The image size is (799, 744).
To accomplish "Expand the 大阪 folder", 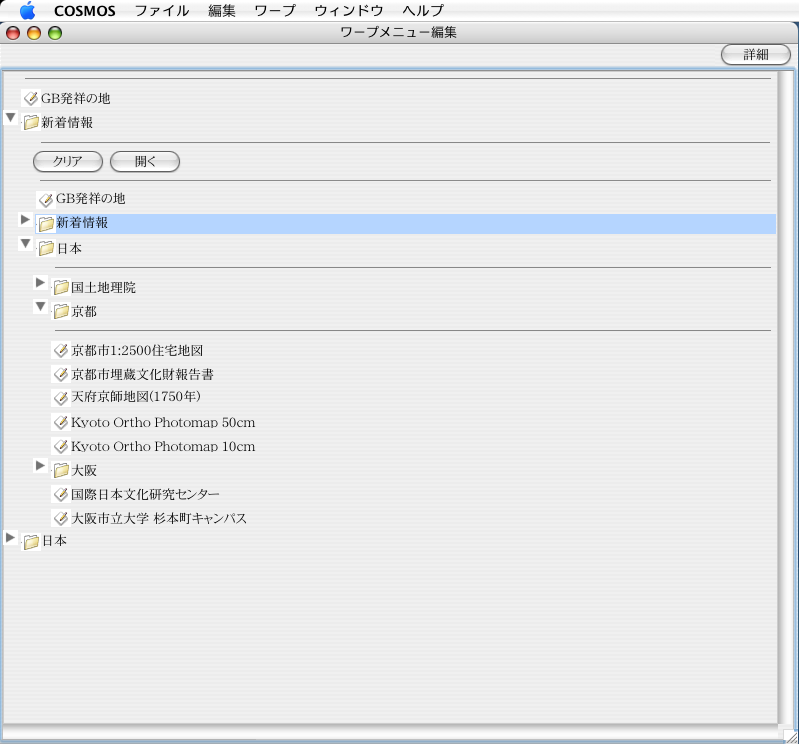I will [x=40, y=465].
